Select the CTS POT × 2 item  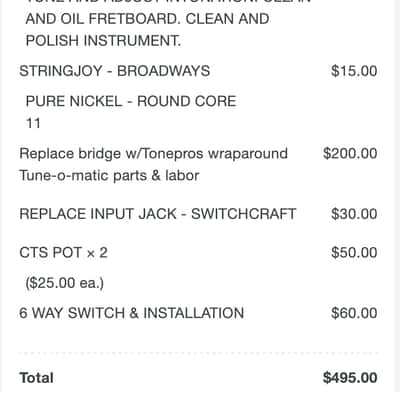point(63,253)
